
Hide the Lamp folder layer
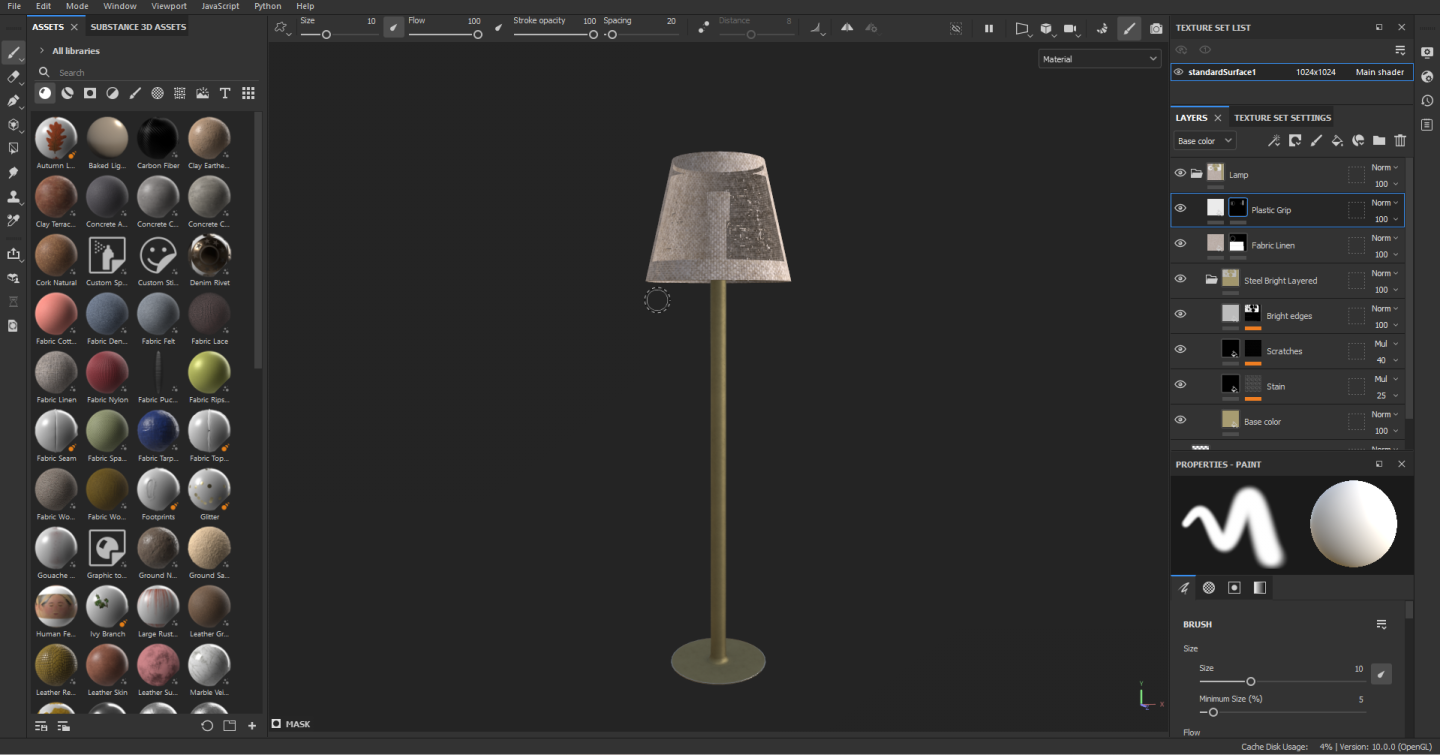[1180, 173]
